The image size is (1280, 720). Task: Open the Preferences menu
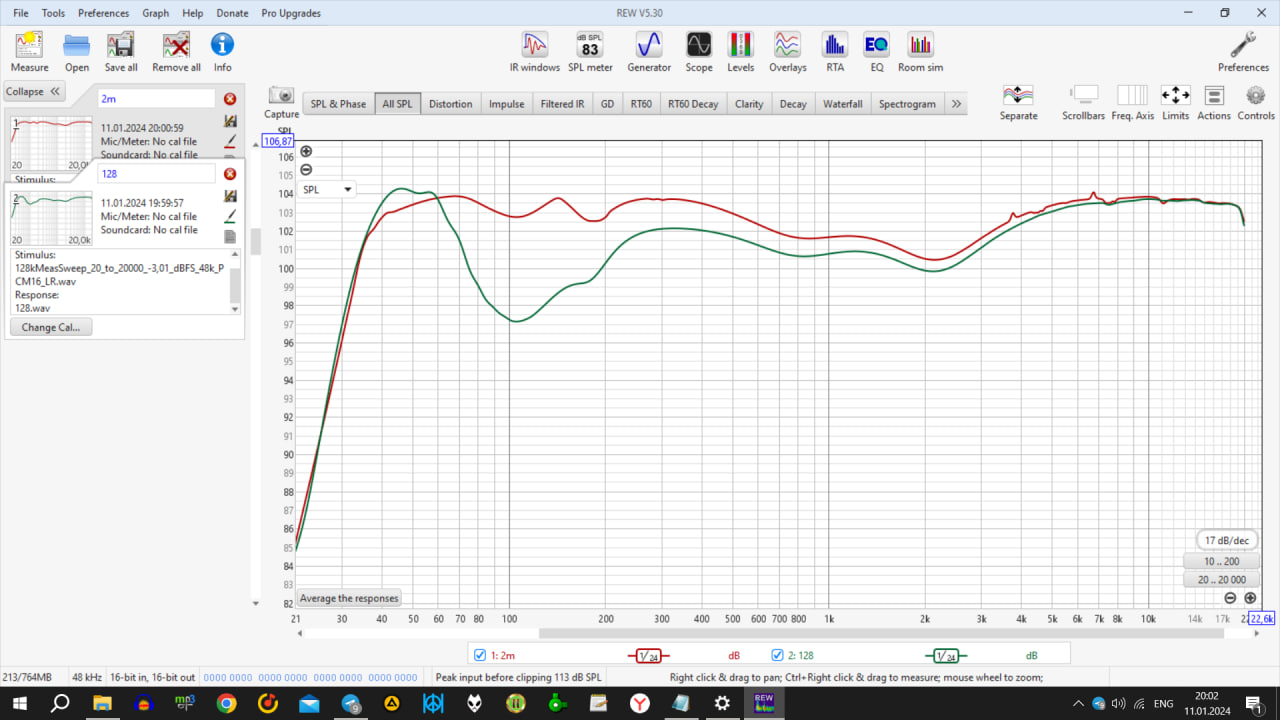[103, 13]
